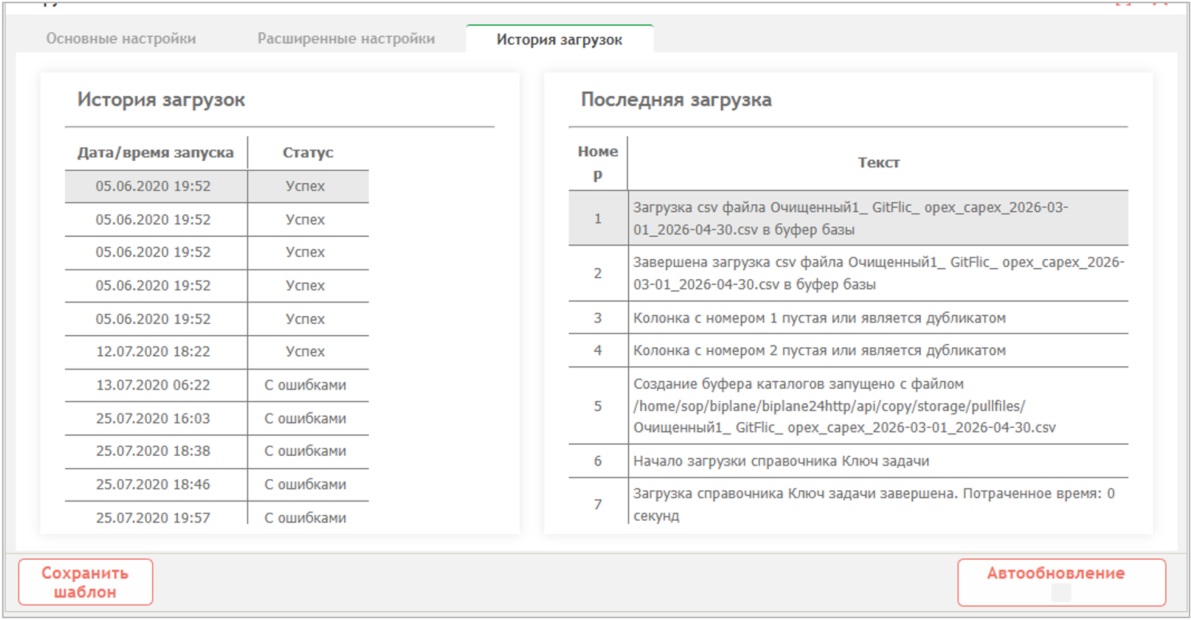Screen dimensions: 1191x620
Task: Select the highlighted 05.06.2020 19:52 history row
Action: pyautogui.click(x=216, y=186)
